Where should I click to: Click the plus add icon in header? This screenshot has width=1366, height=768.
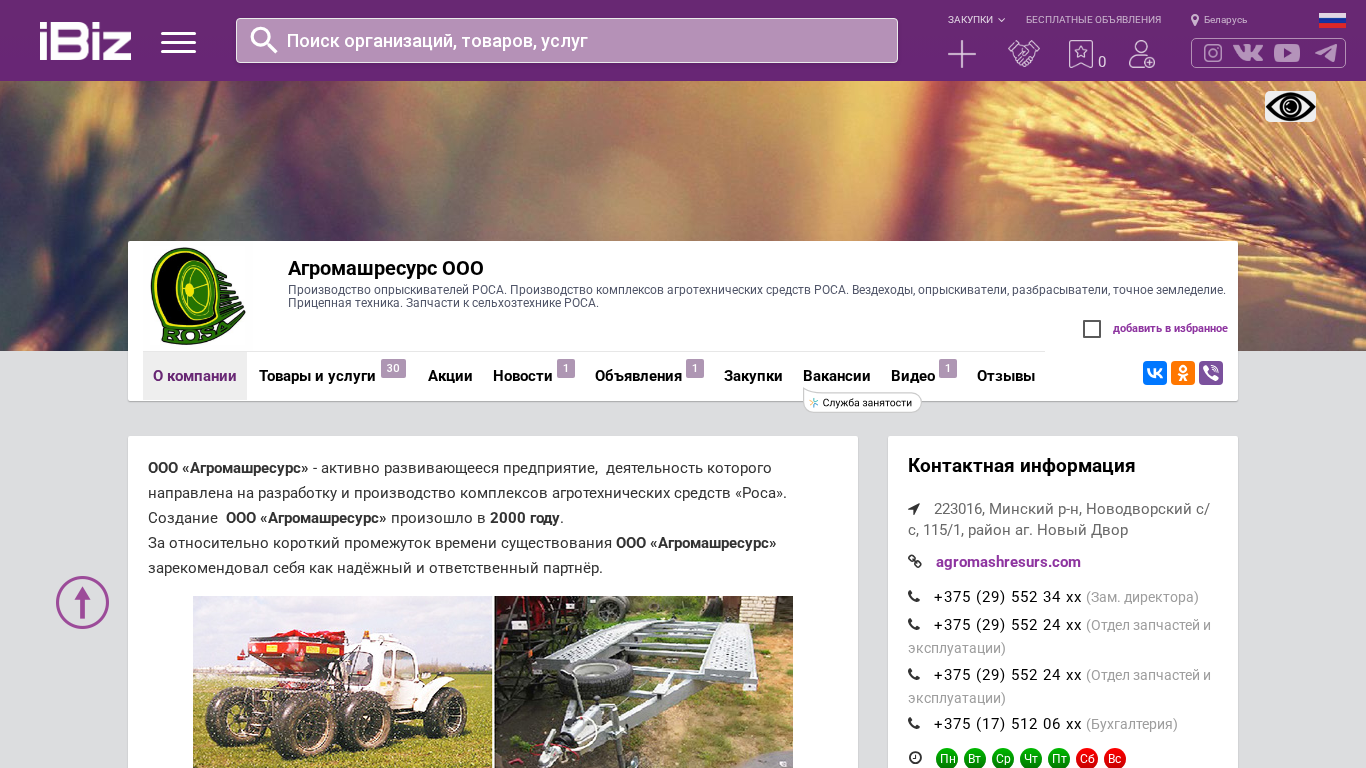[961, 54]
